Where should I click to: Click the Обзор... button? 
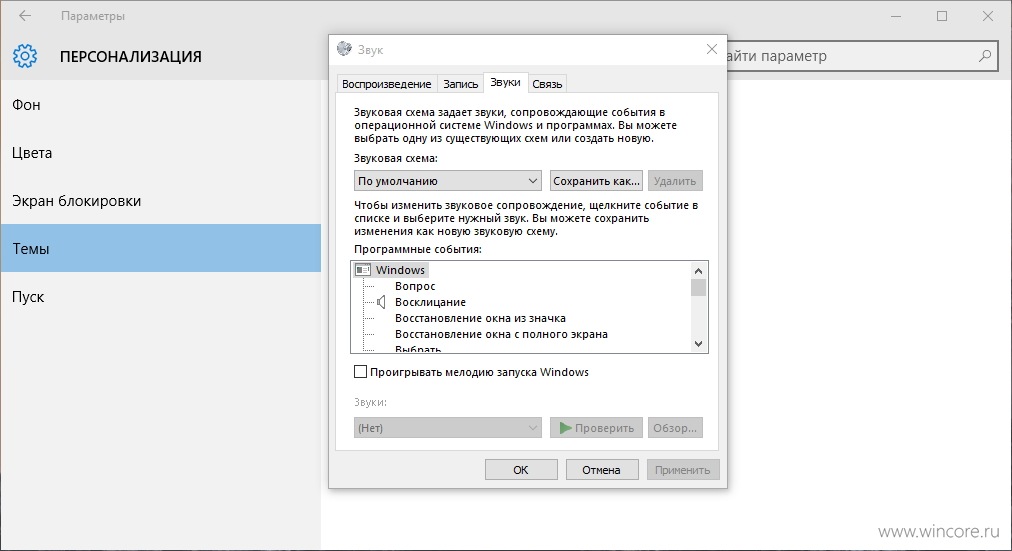(675, 428)
